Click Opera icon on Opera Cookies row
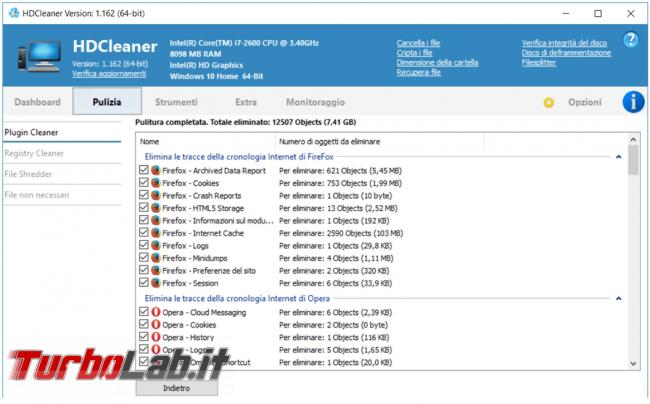Screen dimensions: 650x404 [x=155, y=324]
